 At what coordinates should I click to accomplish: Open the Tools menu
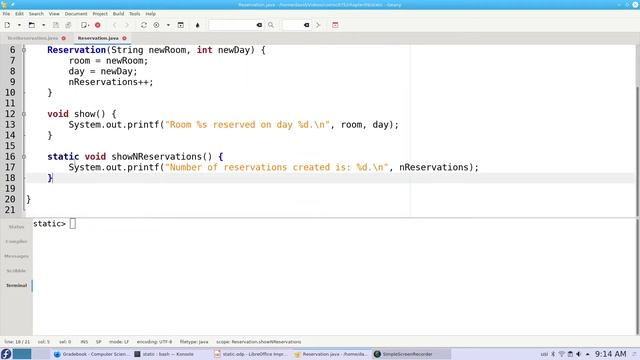coord(135,14)
